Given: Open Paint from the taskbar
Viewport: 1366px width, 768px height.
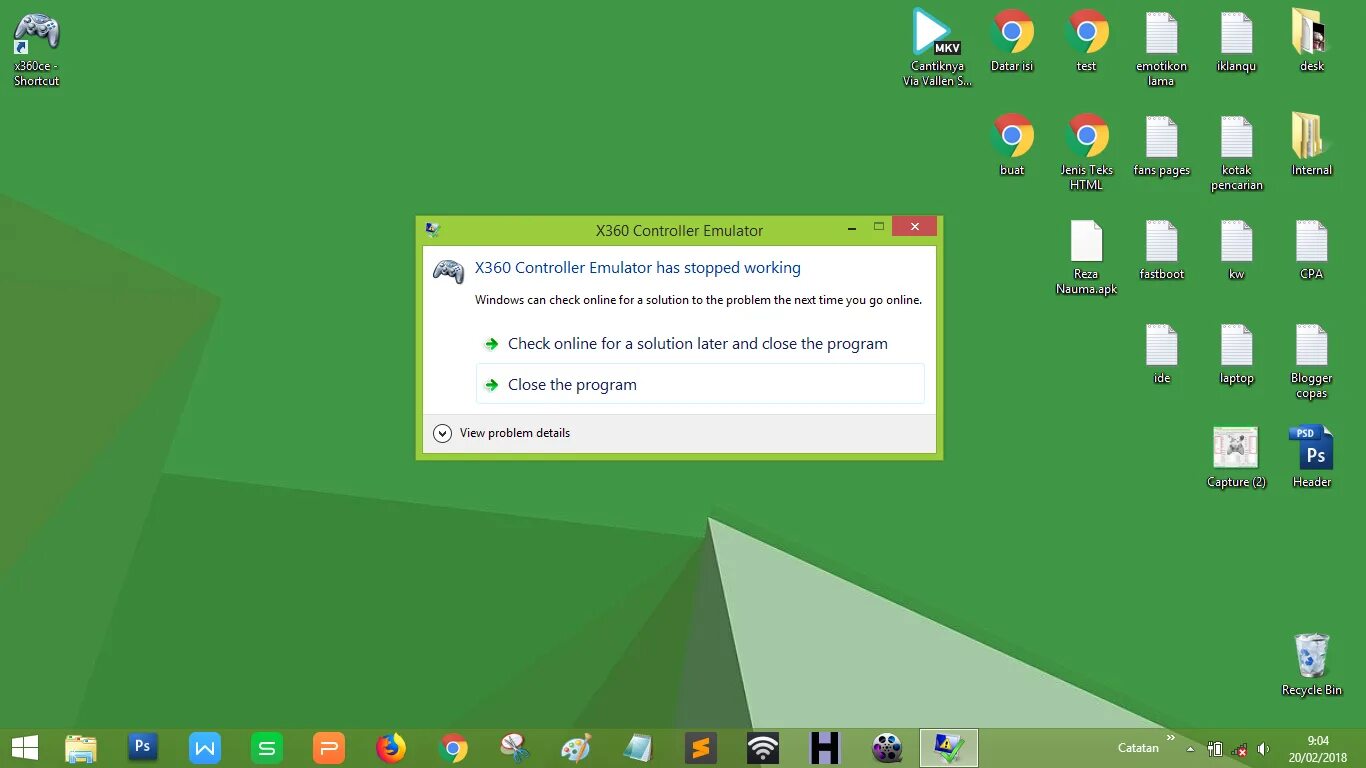Looking at the screenshot, I should click(x=577, y=748).
